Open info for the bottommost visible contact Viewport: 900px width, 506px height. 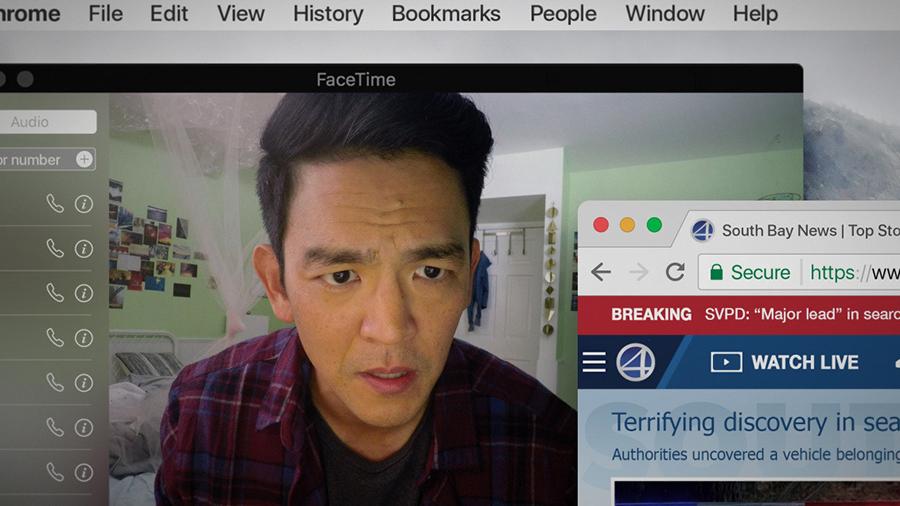pyautogui.click(x=84, y=472)
